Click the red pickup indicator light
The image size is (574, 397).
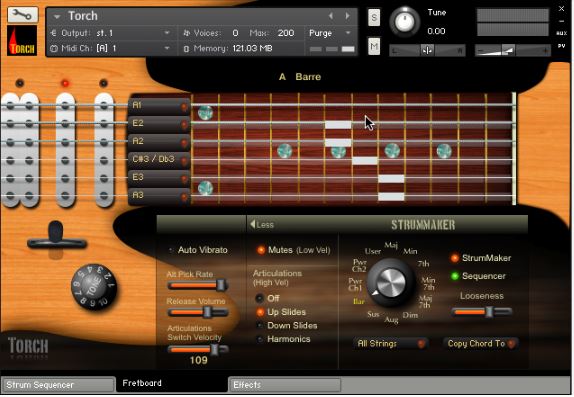tap(65, 83)
